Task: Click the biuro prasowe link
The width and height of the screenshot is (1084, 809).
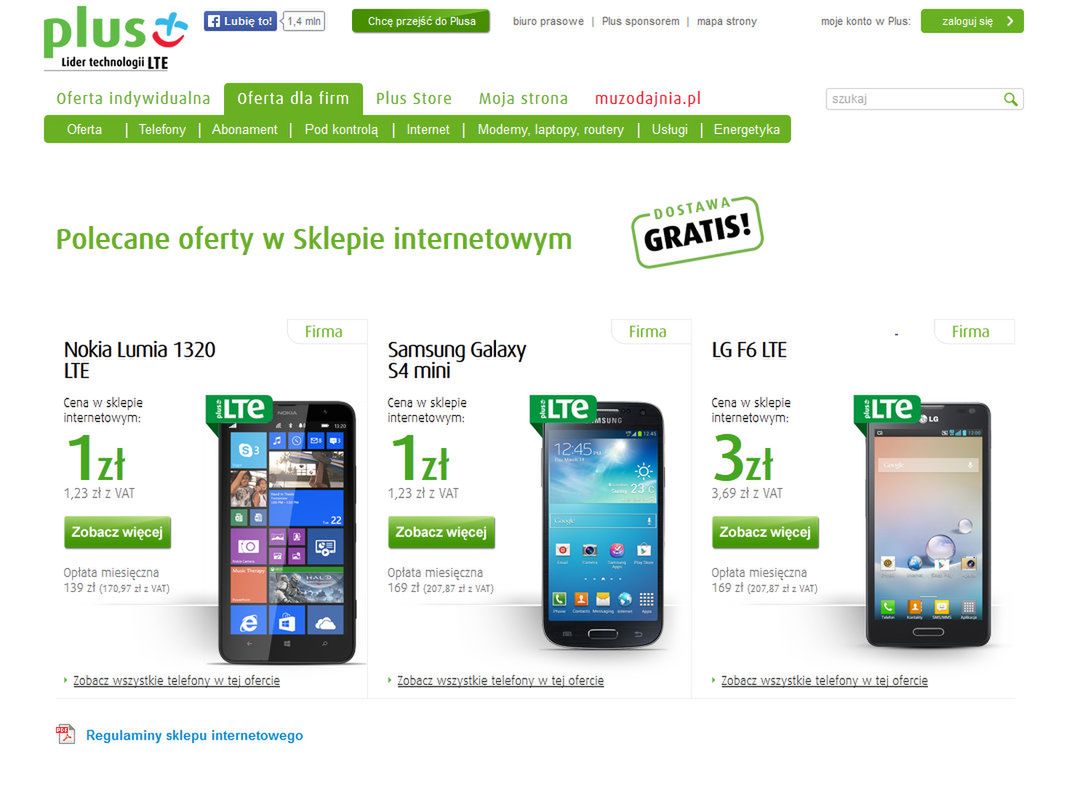Action: pos(548,21)
